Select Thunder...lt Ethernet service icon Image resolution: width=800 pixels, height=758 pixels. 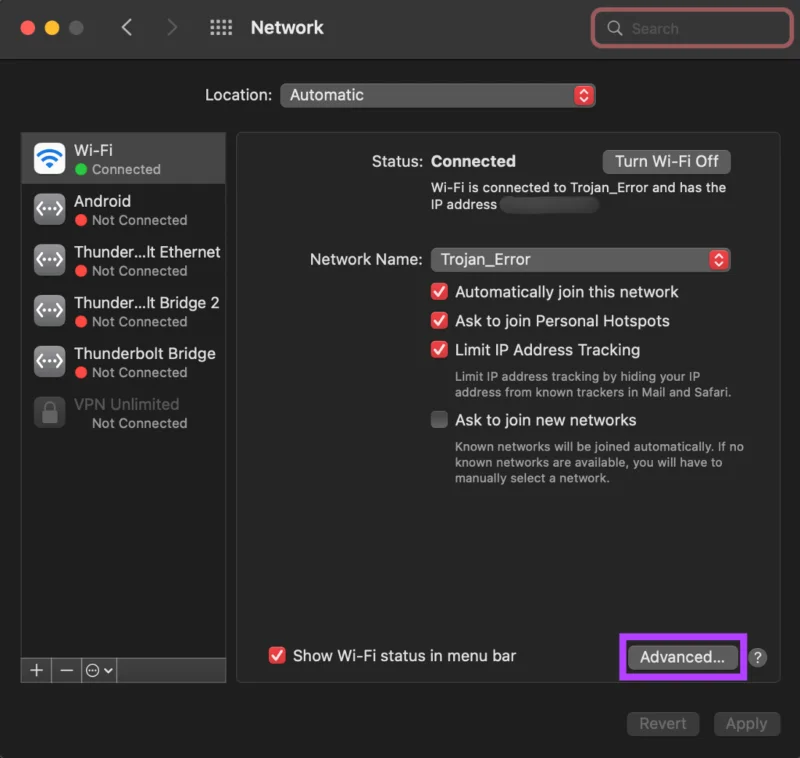(49, 260)
